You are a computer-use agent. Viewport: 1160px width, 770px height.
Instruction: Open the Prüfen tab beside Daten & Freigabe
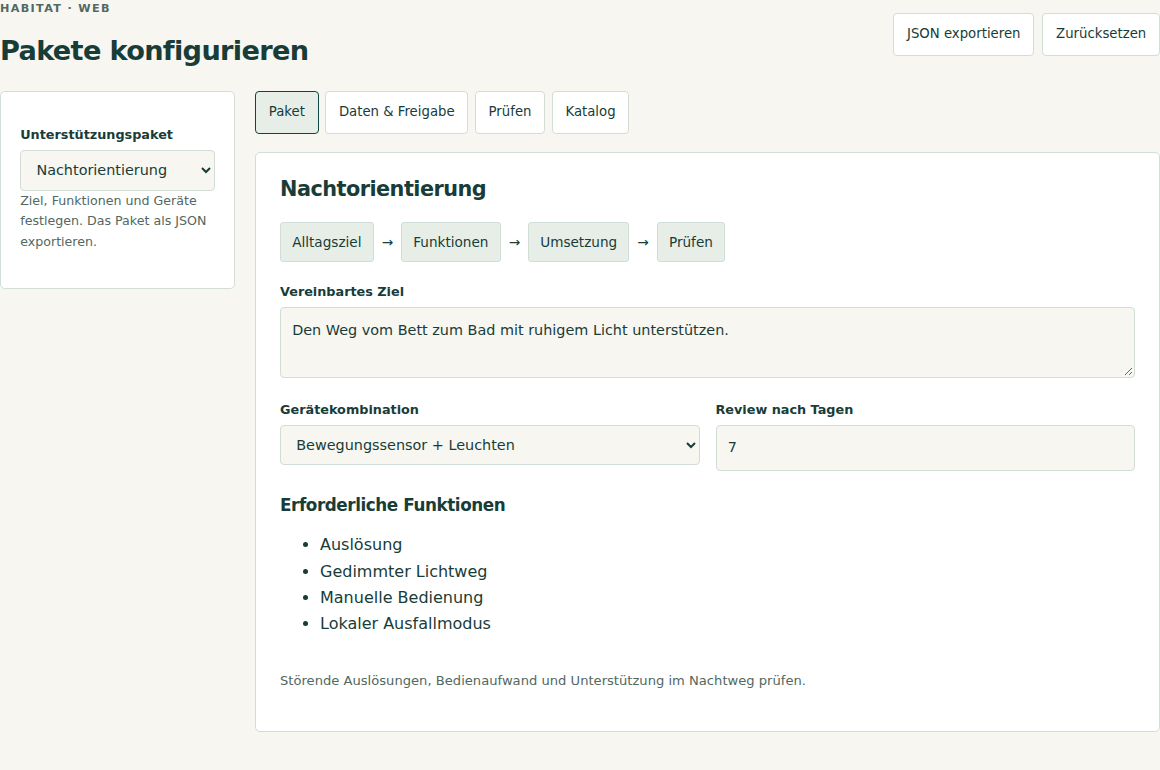pyautogui.click(x=510, y=112)
